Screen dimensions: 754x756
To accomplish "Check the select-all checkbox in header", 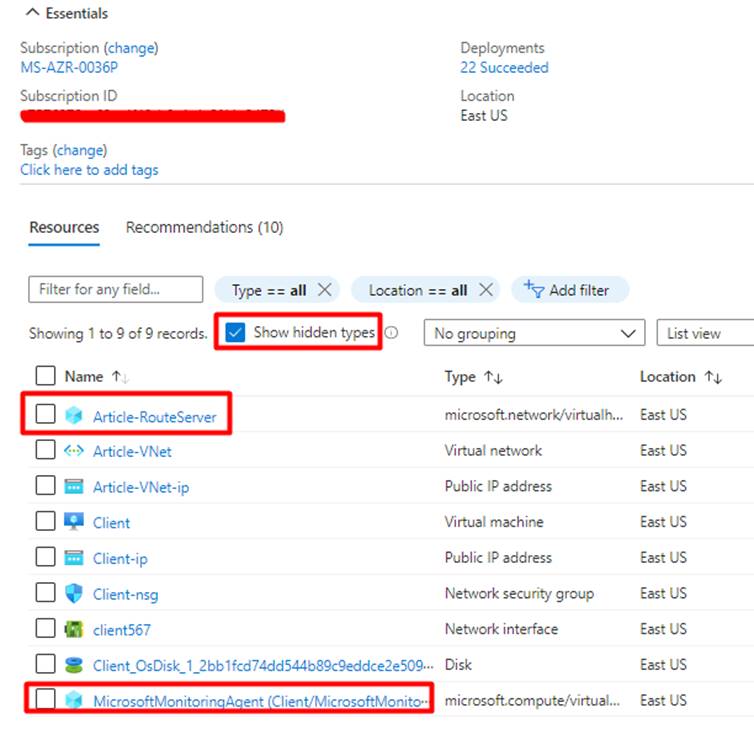I will tap(45, 376).
